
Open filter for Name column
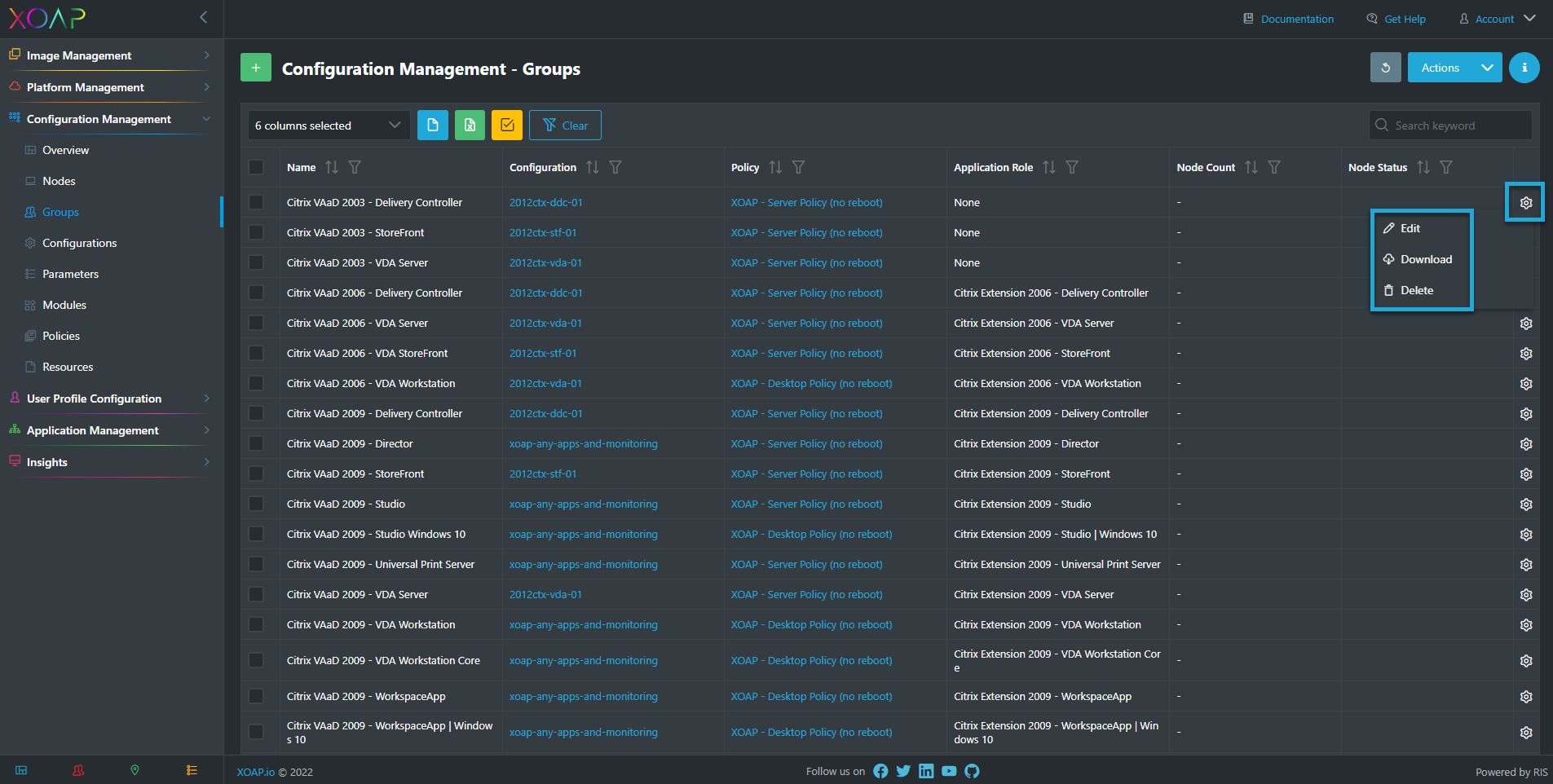point(355,167)
